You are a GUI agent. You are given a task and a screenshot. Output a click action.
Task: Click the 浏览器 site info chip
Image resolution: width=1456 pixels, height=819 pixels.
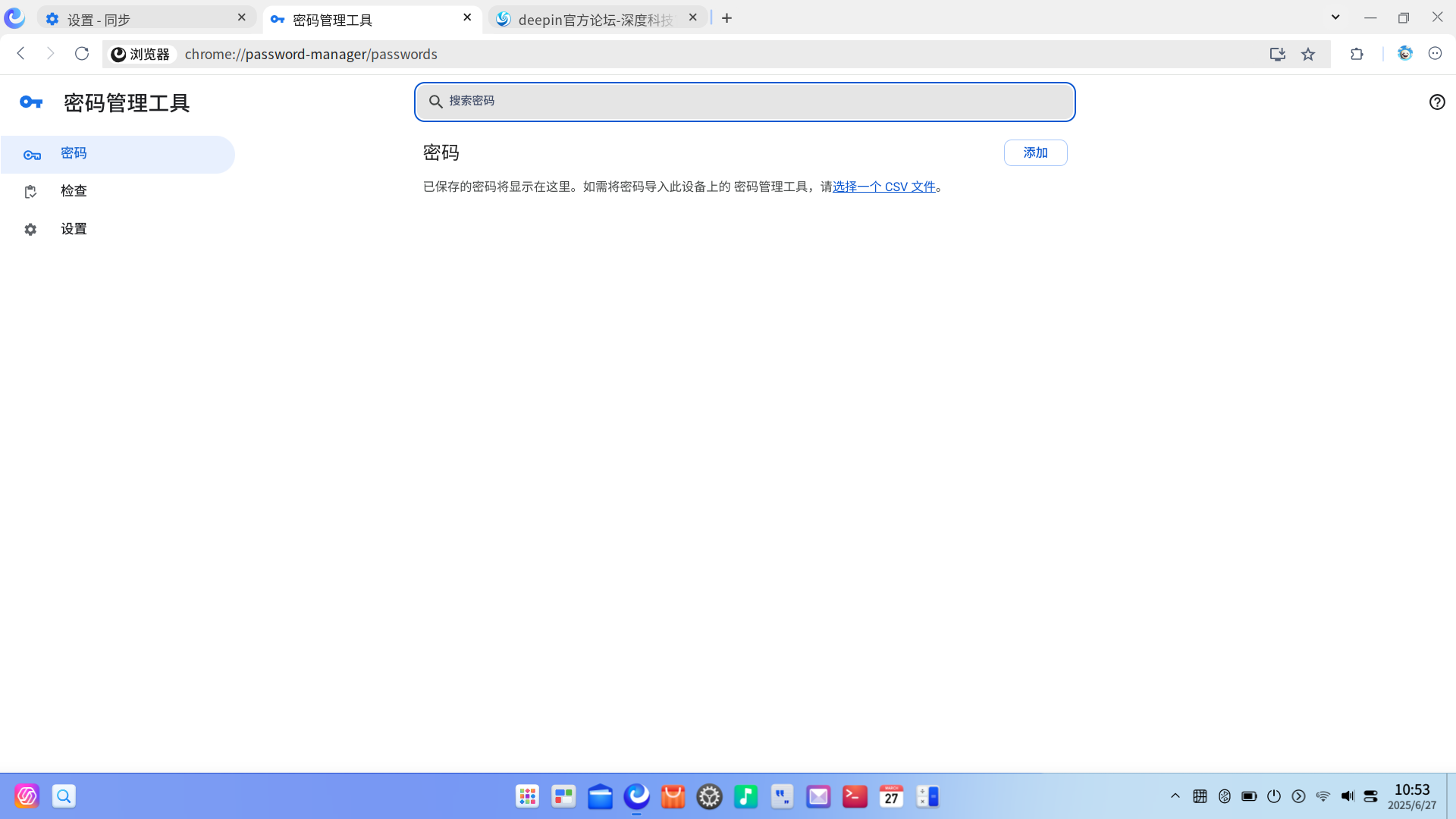click(x=141, y=55)
